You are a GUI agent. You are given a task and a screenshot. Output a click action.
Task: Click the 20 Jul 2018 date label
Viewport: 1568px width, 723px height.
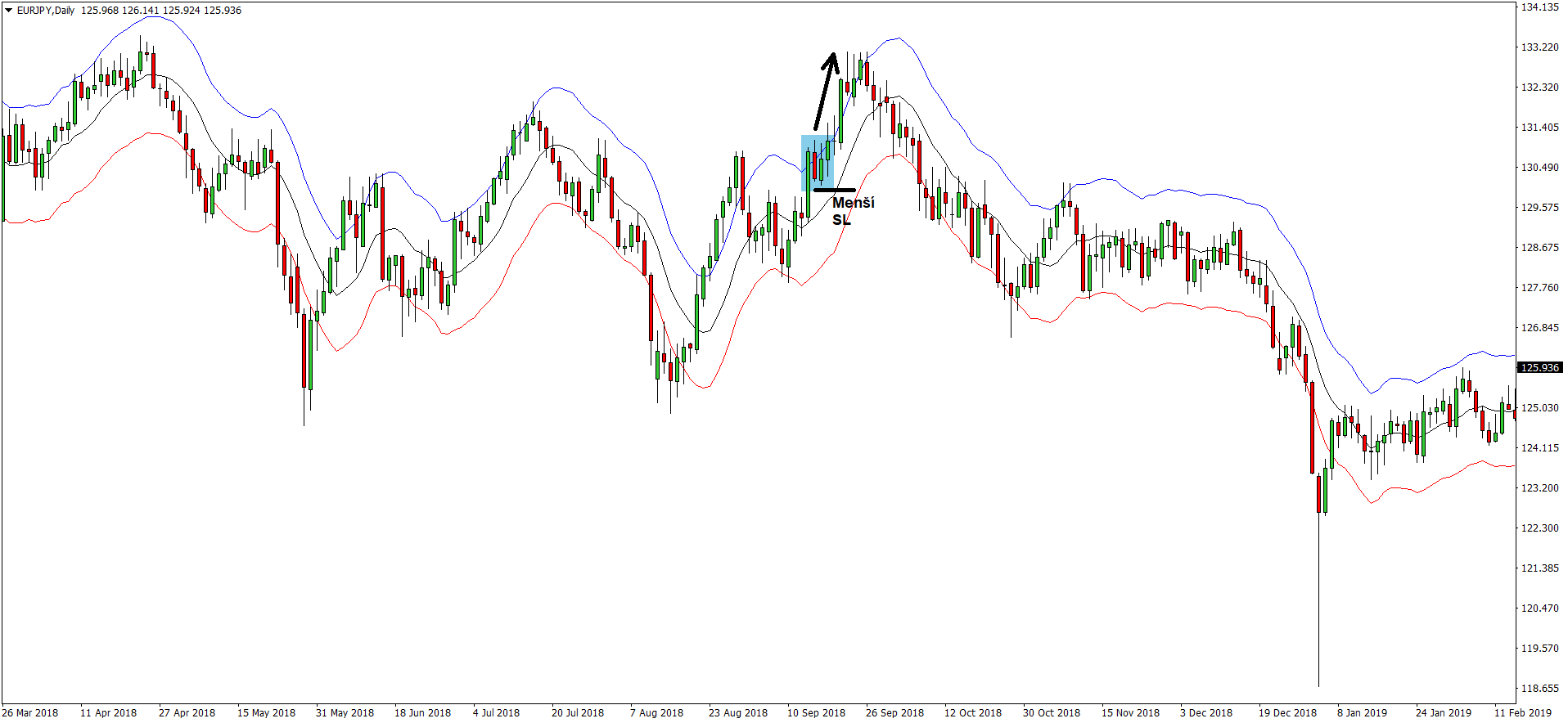pos(577,713)
